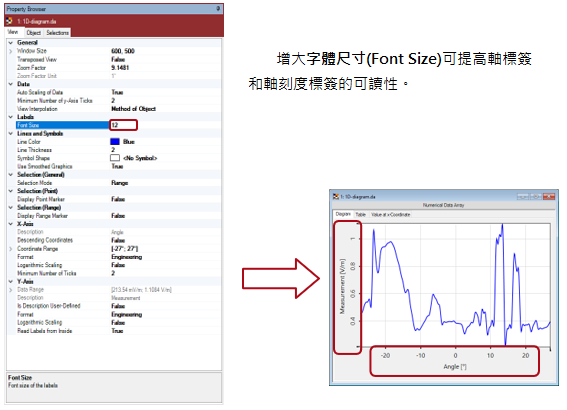Click the 1D-diagram document icon in red header
Viewport: 567px width, 410px height.
(10, 21)
